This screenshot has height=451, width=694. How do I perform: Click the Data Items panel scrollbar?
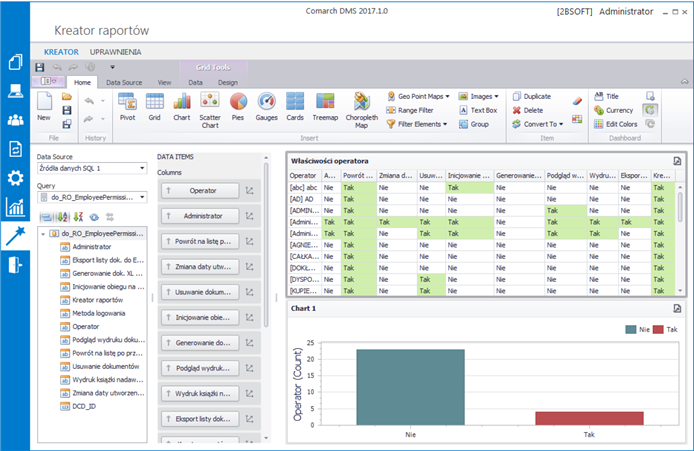pyautogui.click(x=266, y=245)
